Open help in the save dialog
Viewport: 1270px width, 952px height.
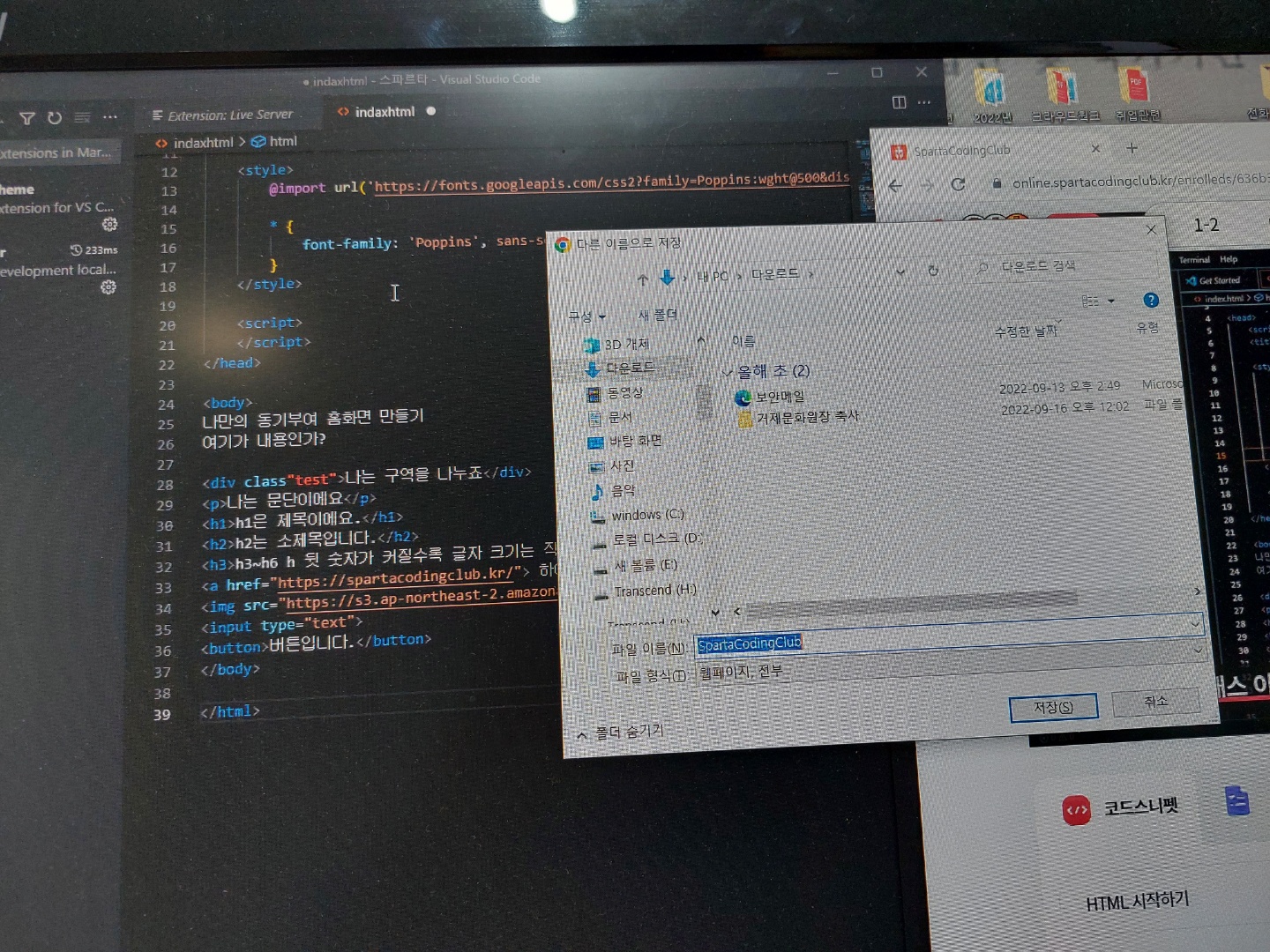pyautogui.click(x=1151, y=301)
